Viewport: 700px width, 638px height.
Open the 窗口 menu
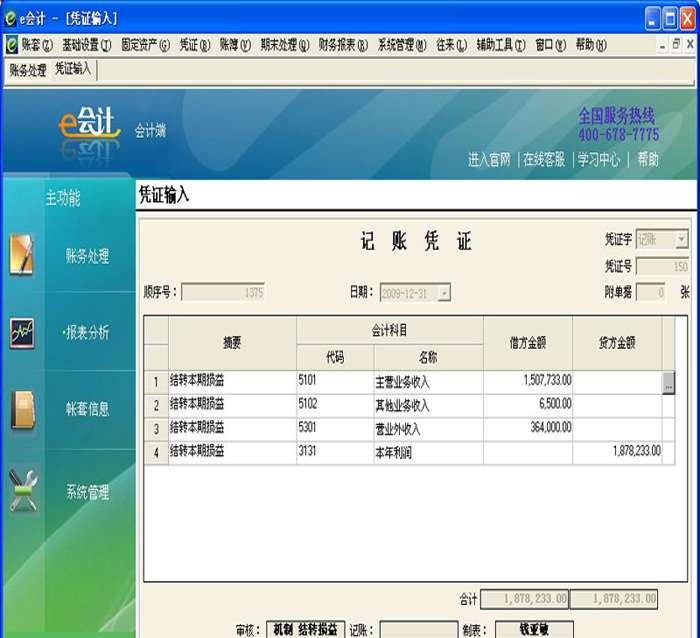[550, 45]
